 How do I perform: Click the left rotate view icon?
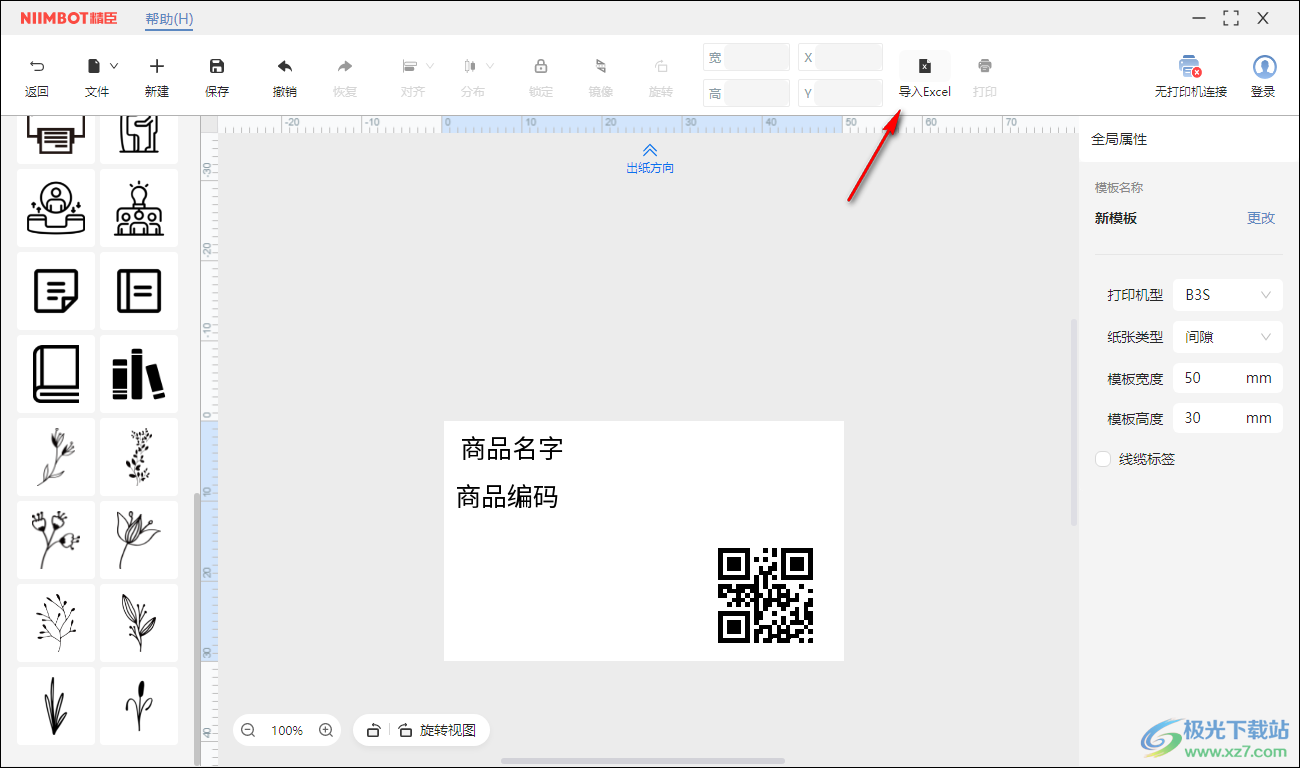373,731
